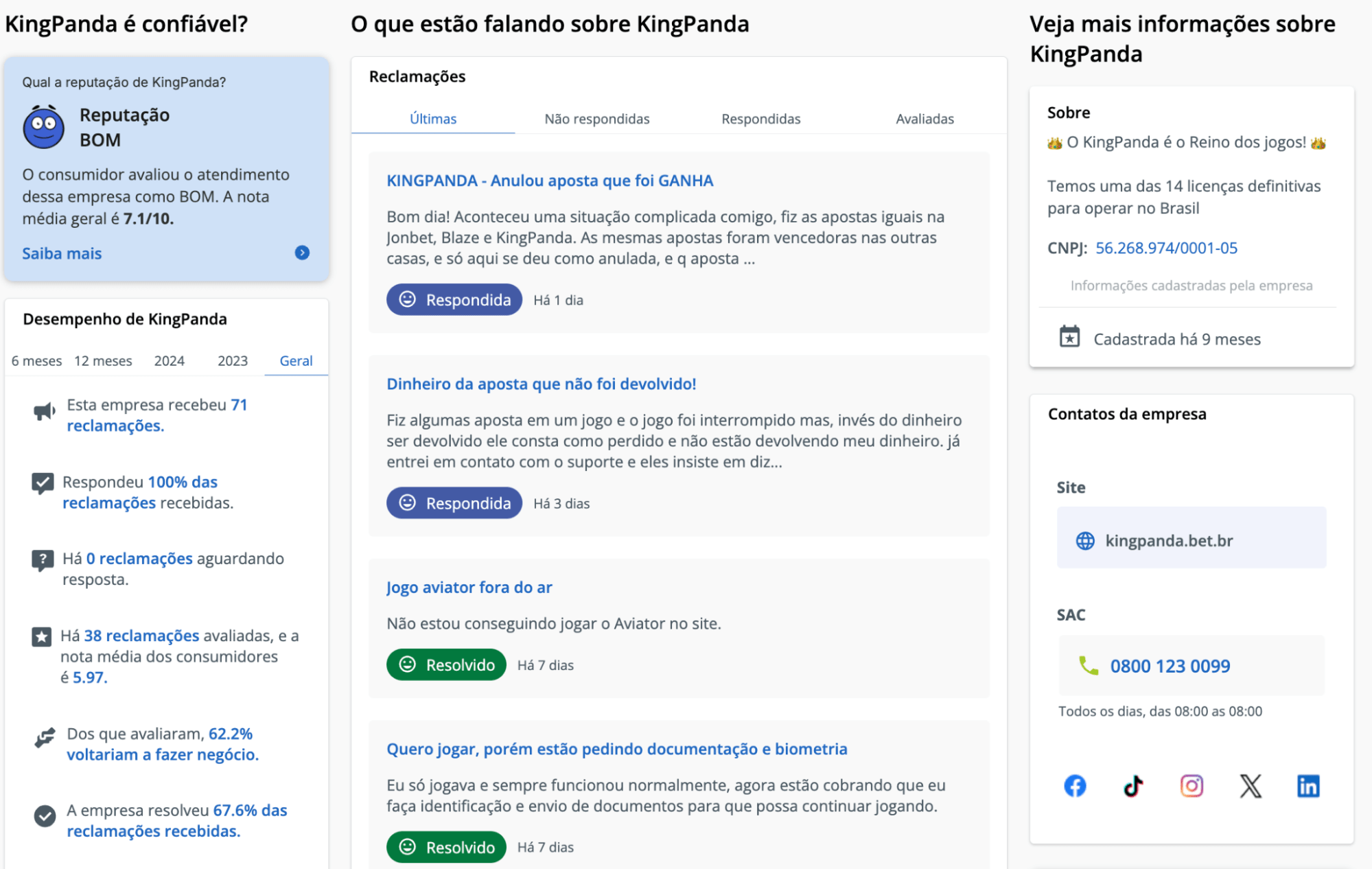Click the 'Temos uma das 14 licenças' description
This screenshot has width=1372, height=869.
click(x=1184, y=197)
